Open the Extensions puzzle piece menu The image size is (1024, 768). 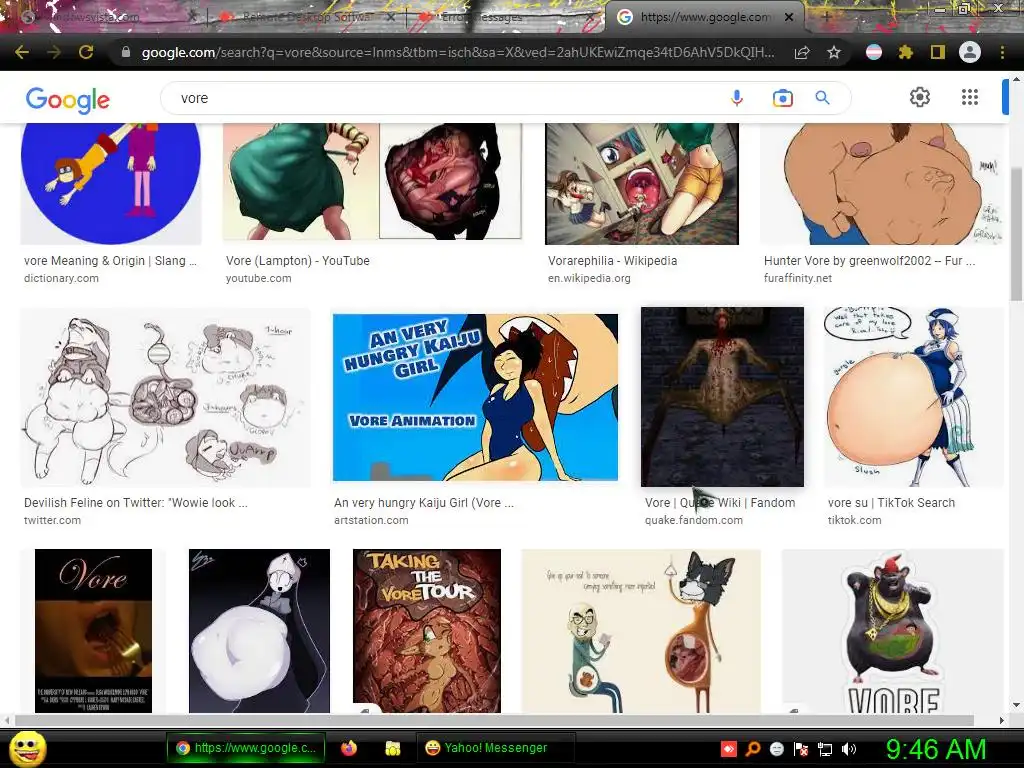click(905, 52)
